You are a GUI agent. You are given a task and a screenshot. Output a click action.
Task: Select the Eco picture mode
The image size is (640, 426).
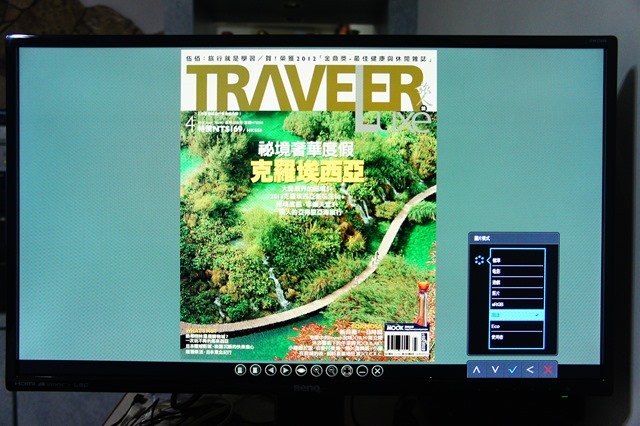tap(517, 326)
